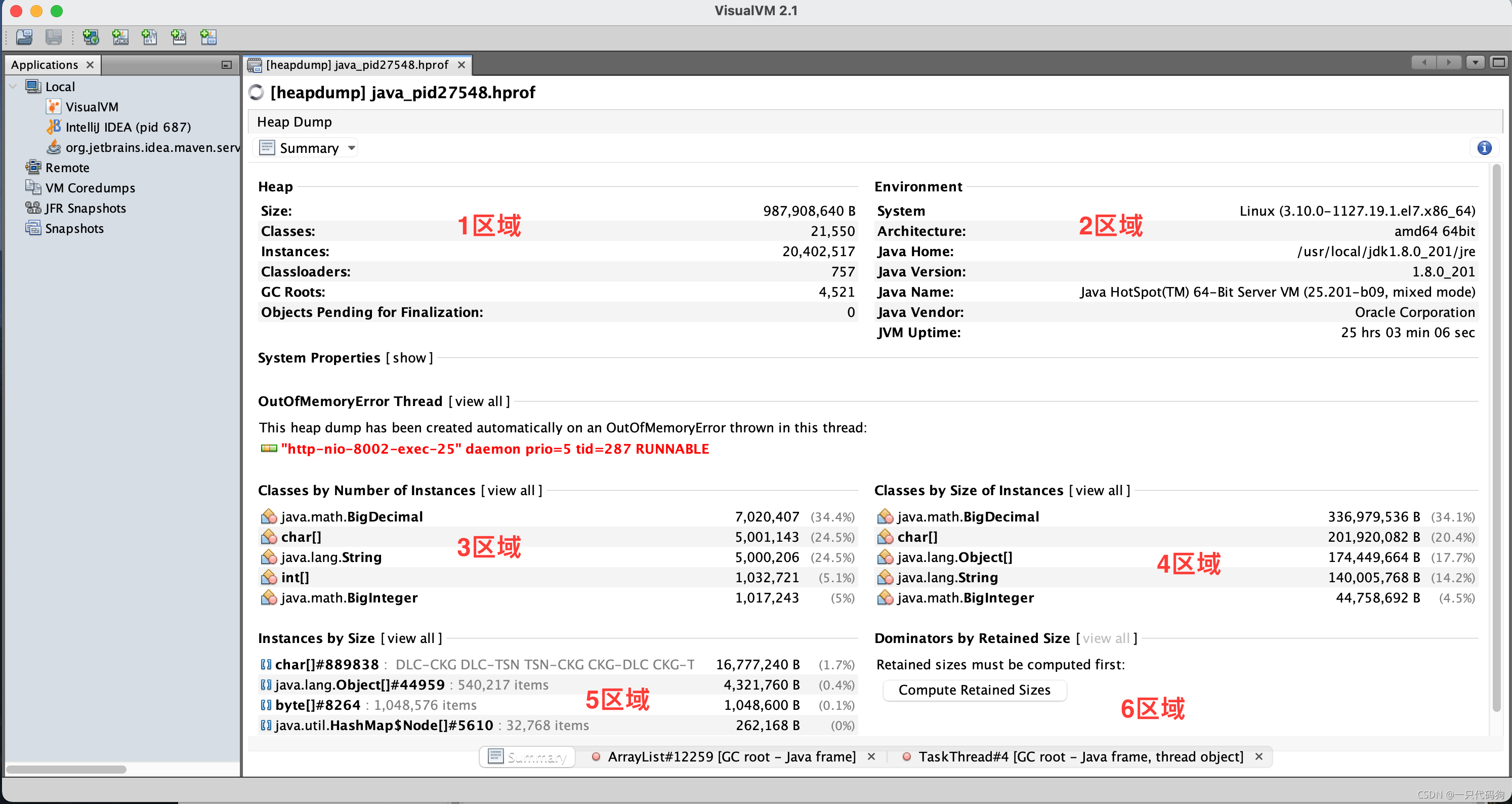Screen dimensions: 1512x804
Task: Minimize the Applications panel with its button
Action: 227,65
